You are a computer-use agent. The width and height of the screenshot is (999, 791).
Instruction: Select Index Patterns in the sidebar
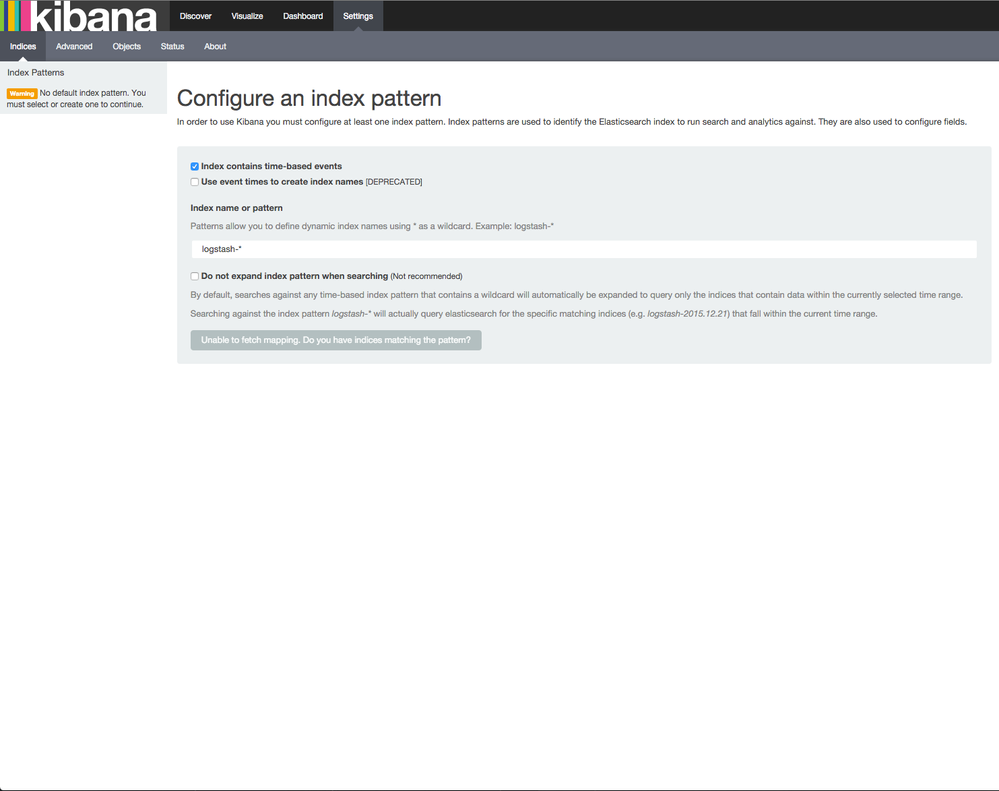tap(36, 72)
